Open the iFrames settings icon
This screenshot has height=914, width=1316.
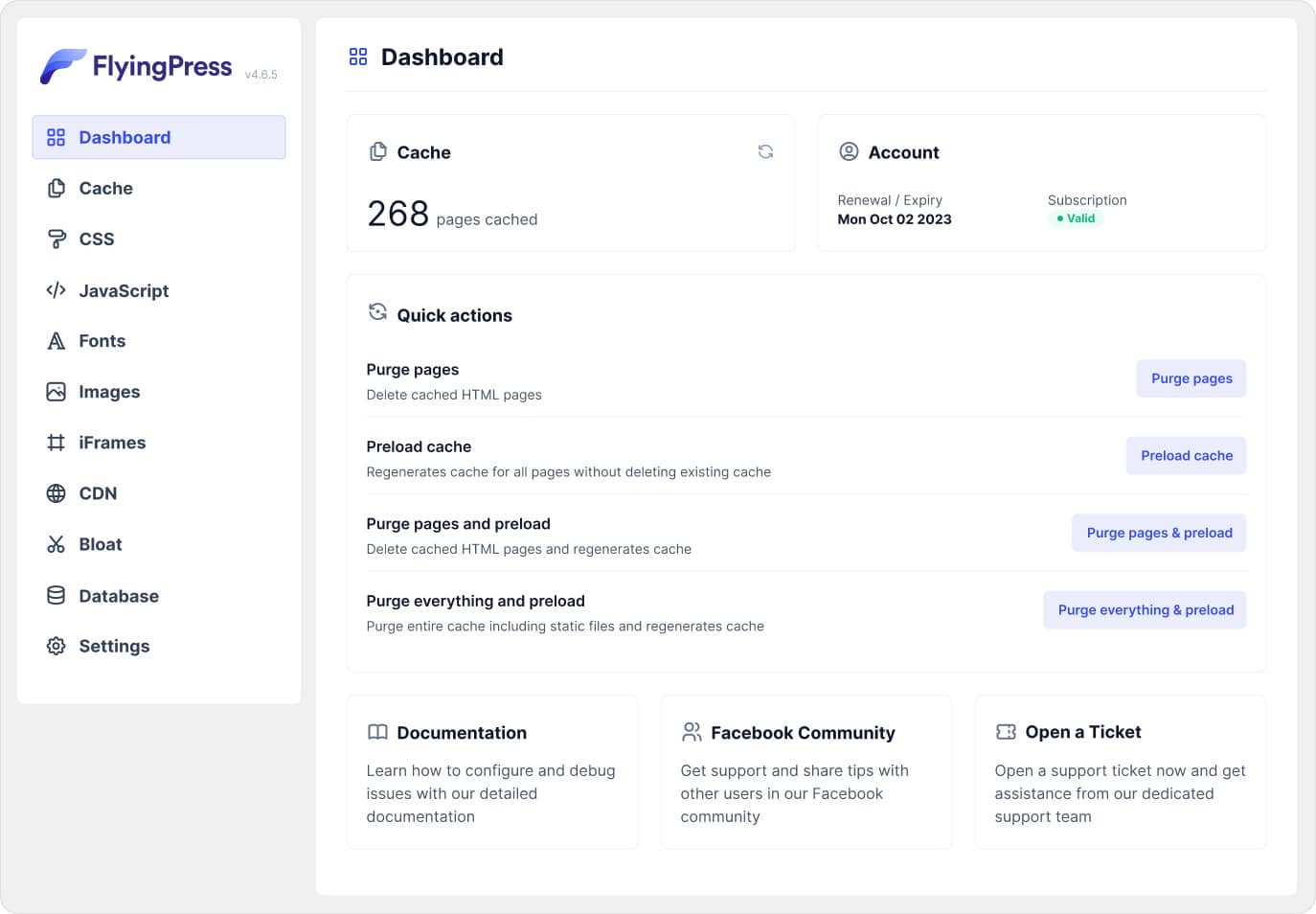pos(56,442)
